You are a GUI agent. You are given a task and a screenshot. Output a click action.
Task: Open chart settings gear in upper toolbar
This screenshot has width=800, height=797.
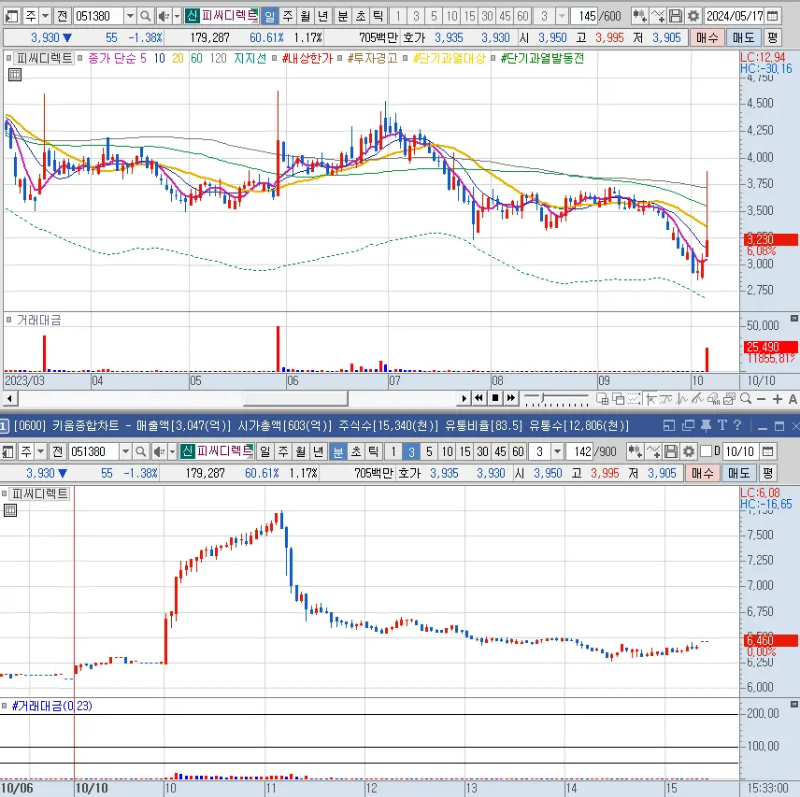click(693, 16)
